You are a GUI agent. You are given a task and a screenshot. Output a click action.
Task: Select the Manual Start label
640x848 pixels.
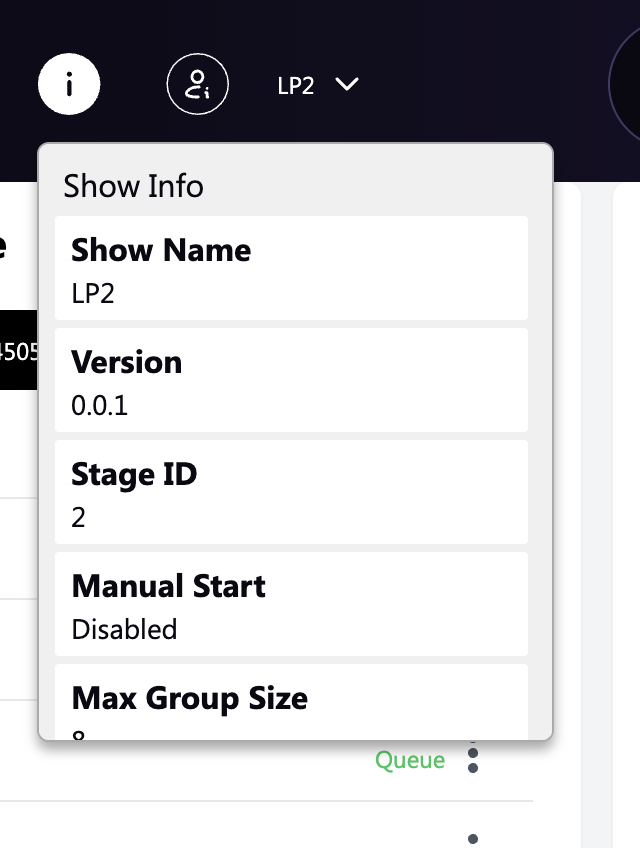(x=168, y=586)
